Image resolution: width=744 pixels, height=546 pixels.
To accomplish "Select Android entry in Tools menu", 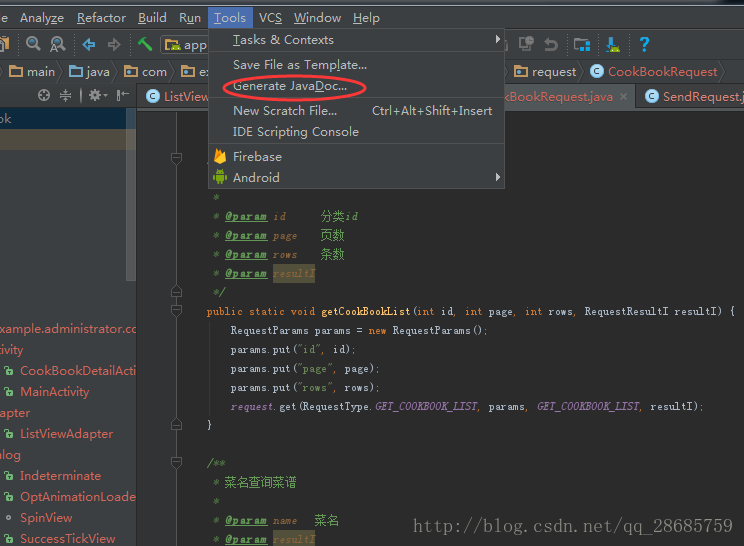I will pos(356,177).
